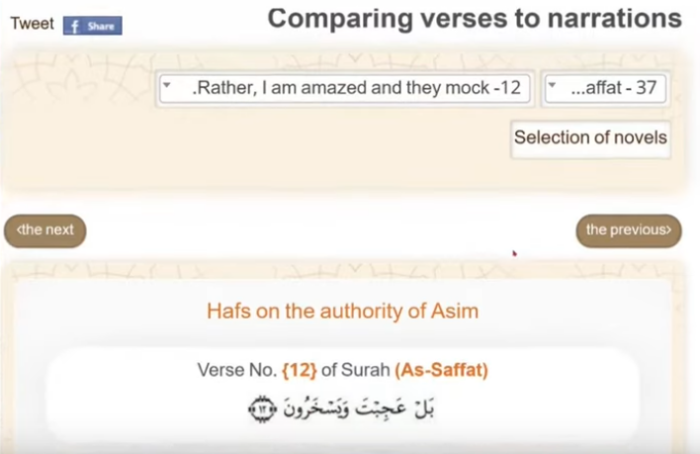Go to the previous verse
Screen dimensions: 700x454
tap(629, 230)
